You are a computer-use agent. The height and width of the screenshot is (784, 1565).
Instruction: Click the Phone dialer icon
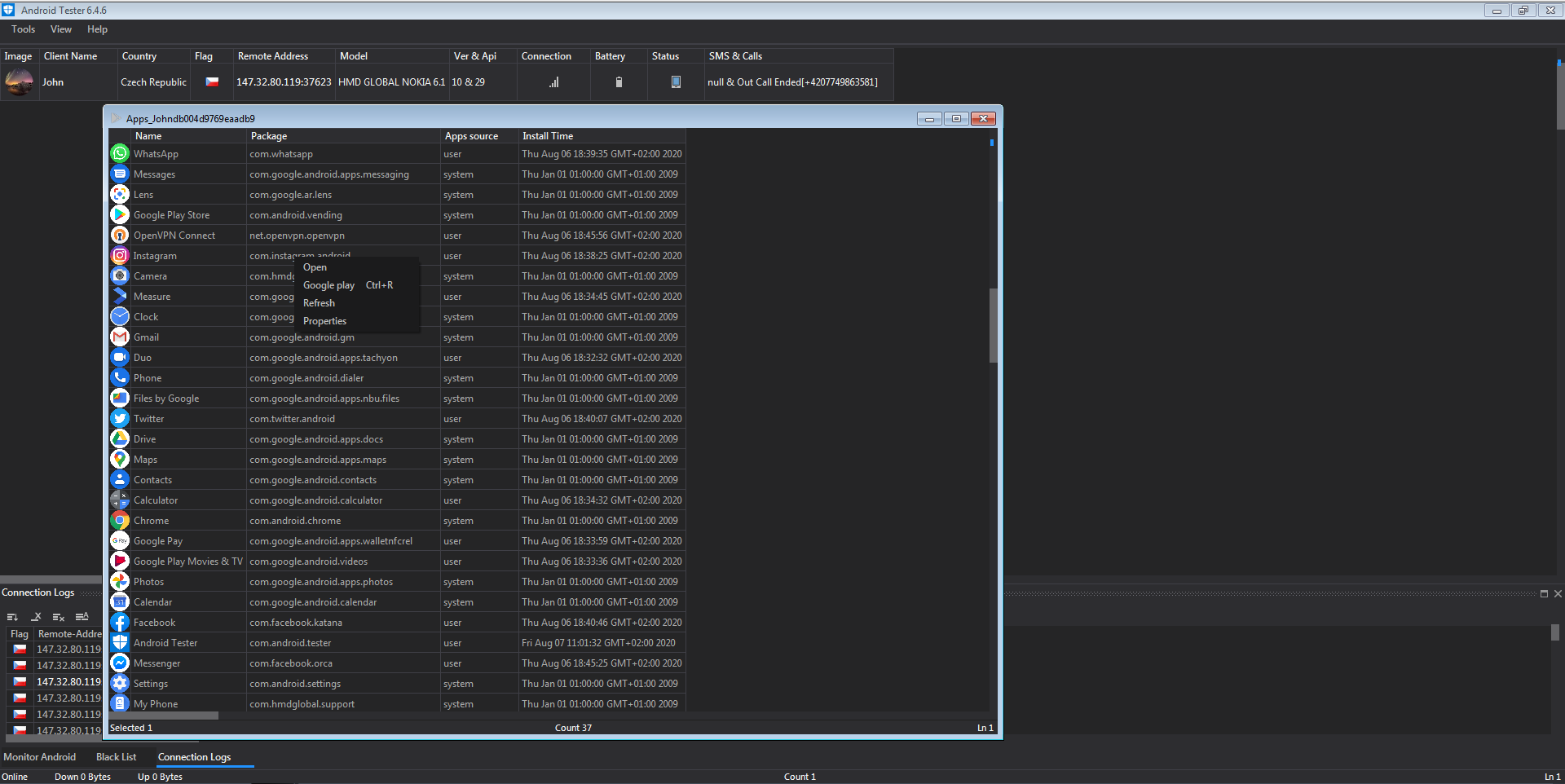coord(120,377)
